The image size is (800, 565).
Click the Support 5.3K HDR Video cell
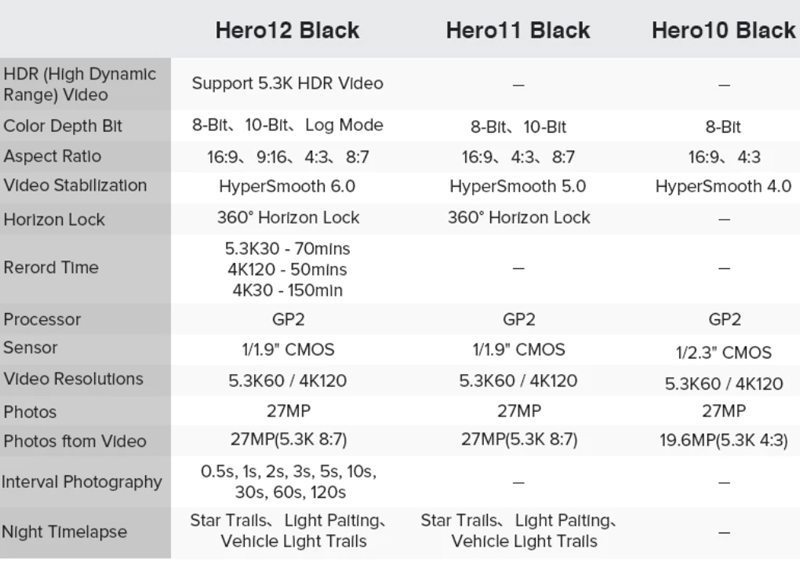click(x=287, y=83)
